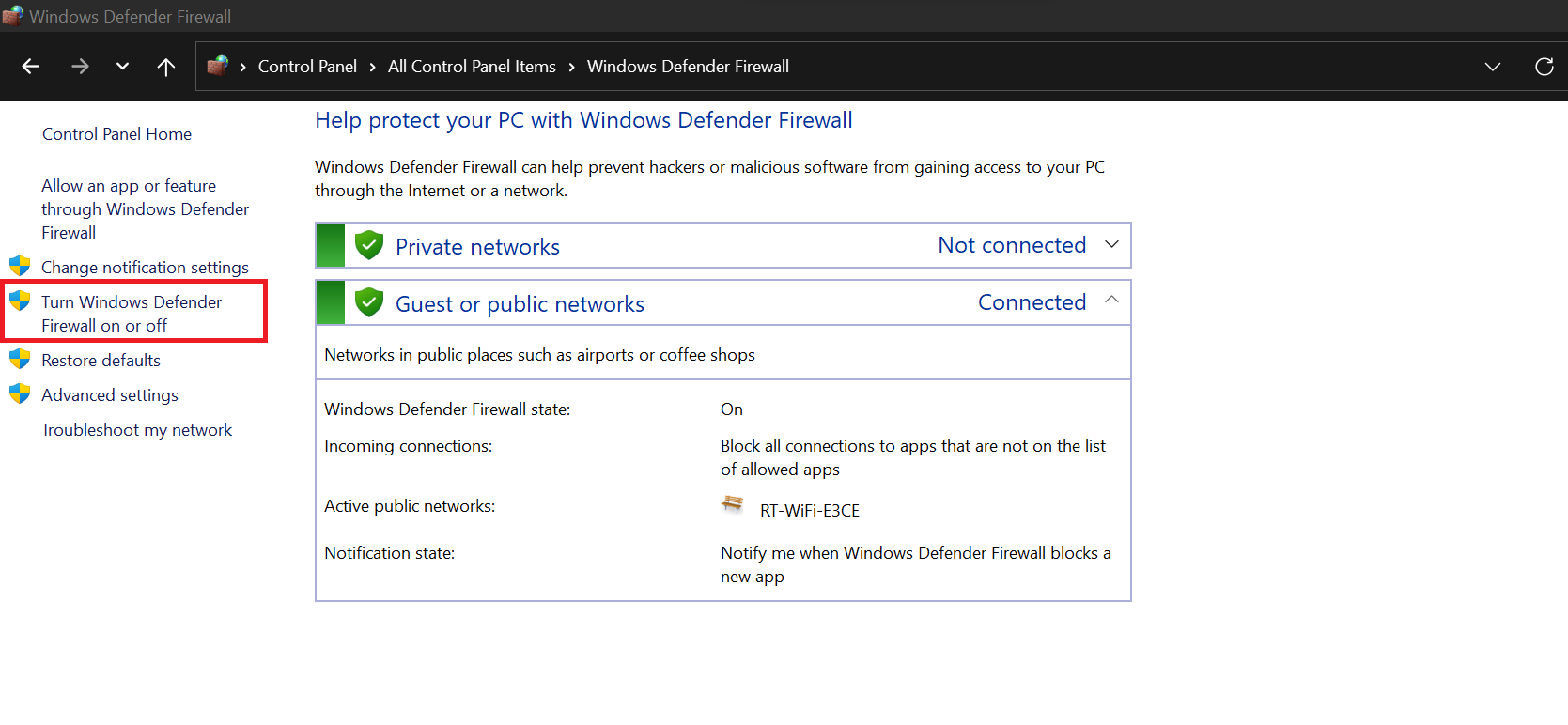The height and width of the screenshot is (725, 1568).
Task: Click firewall state value On
Action: (731, 409)
